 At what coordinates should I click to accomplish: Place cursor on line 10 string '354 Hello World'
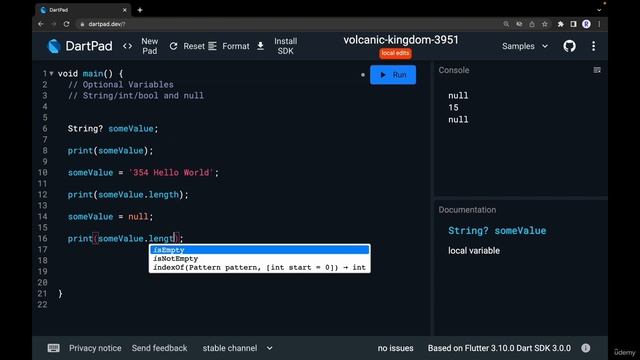click(x=171, y=173)
